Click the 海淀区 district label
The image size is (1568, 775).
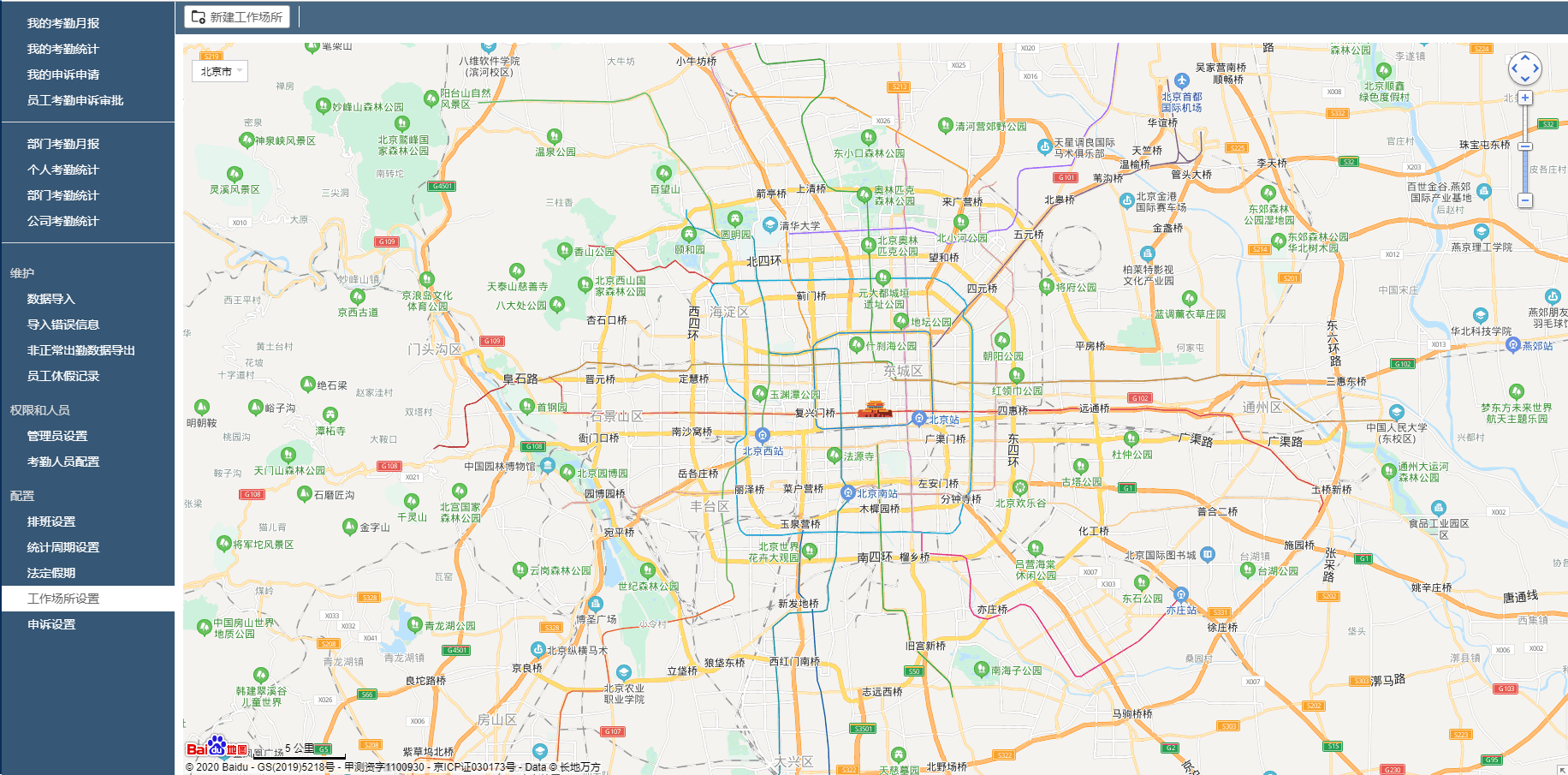click(x=728, y=312)
